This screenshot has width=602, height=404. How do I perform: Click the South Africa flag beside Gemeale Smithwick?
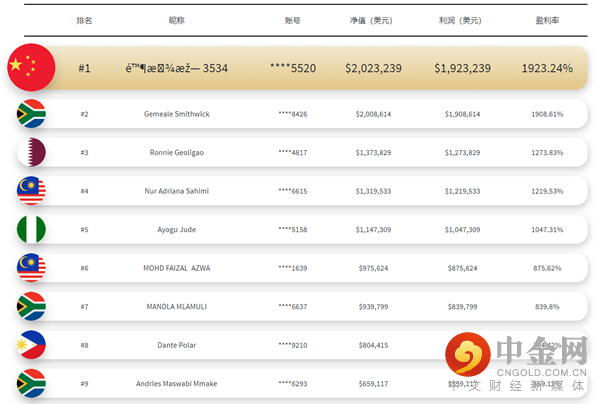[x=31, y=114]
